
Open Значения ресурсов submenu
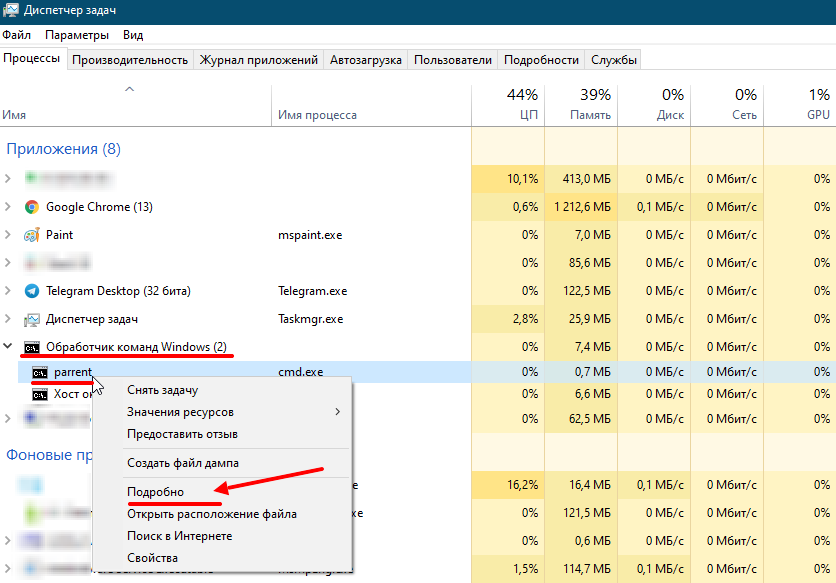point(180,412)
